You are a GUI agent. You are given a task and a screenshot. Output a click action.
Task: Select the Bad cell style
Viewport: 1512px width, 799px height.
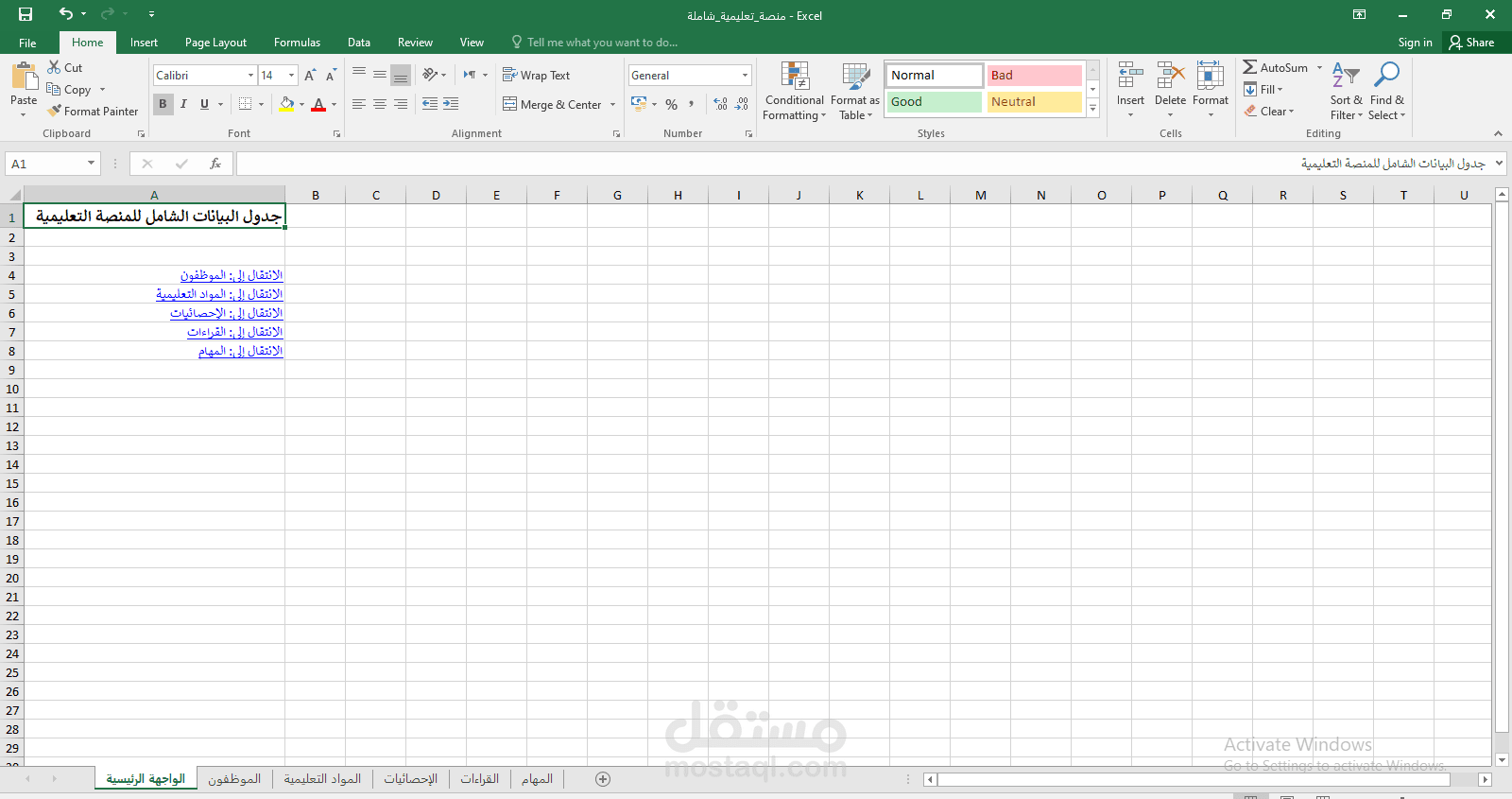click(x=1034, y=75)
